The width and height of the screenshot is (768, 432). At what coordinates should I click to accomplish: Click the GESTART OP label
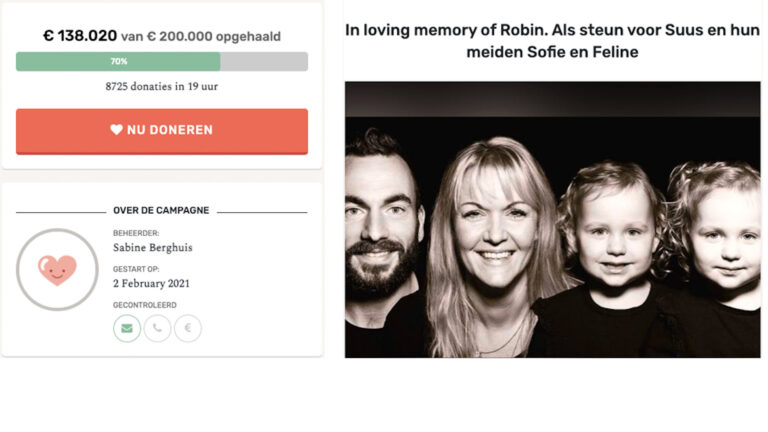(138, 268)
